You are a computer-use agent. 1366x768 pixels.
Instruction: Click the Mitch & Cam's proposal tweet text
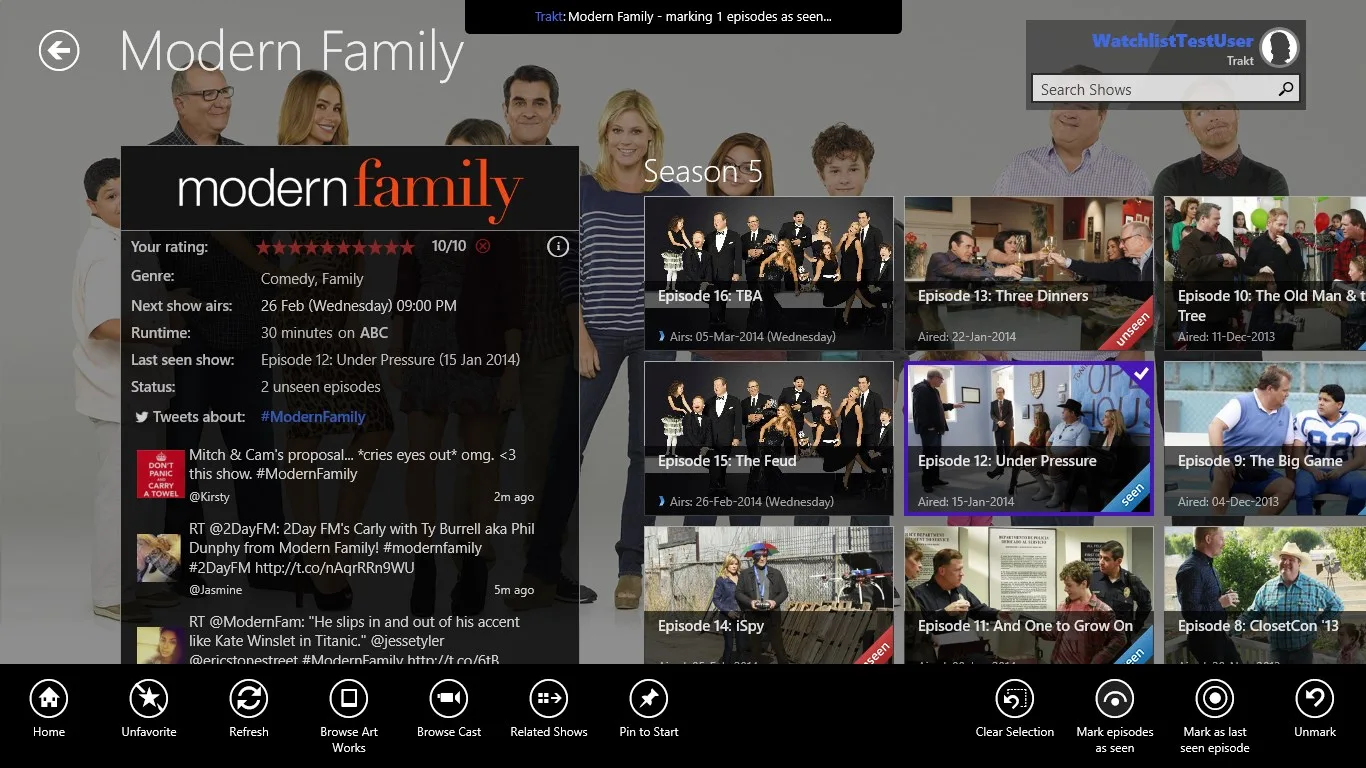[x=353, y=464]
